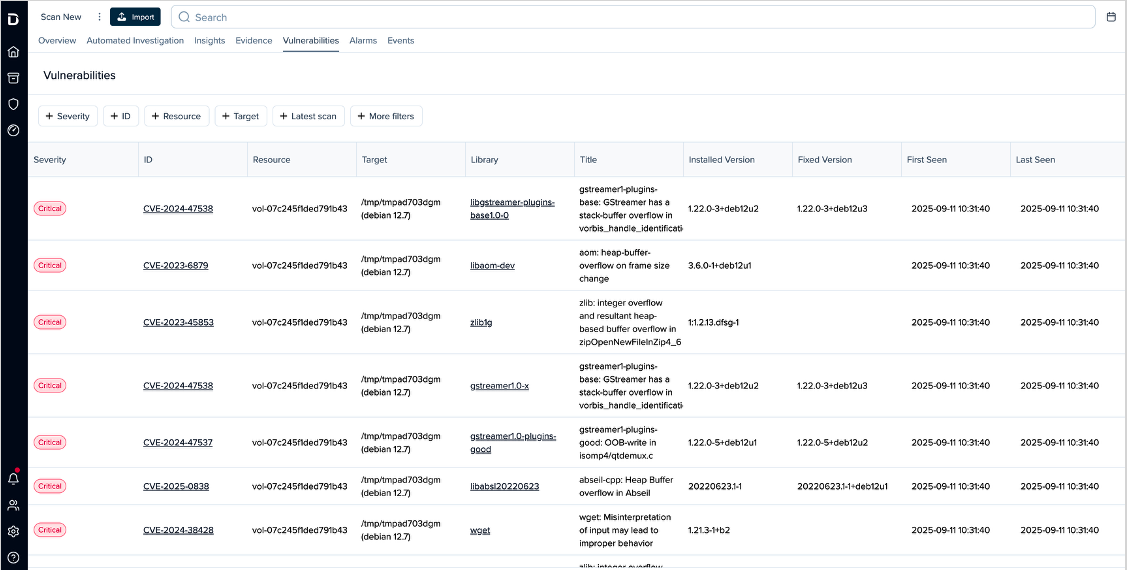Open the settings gear in the sidebar
The width and height of the screenshot is (1127, 570).
(x=13, y=532)
